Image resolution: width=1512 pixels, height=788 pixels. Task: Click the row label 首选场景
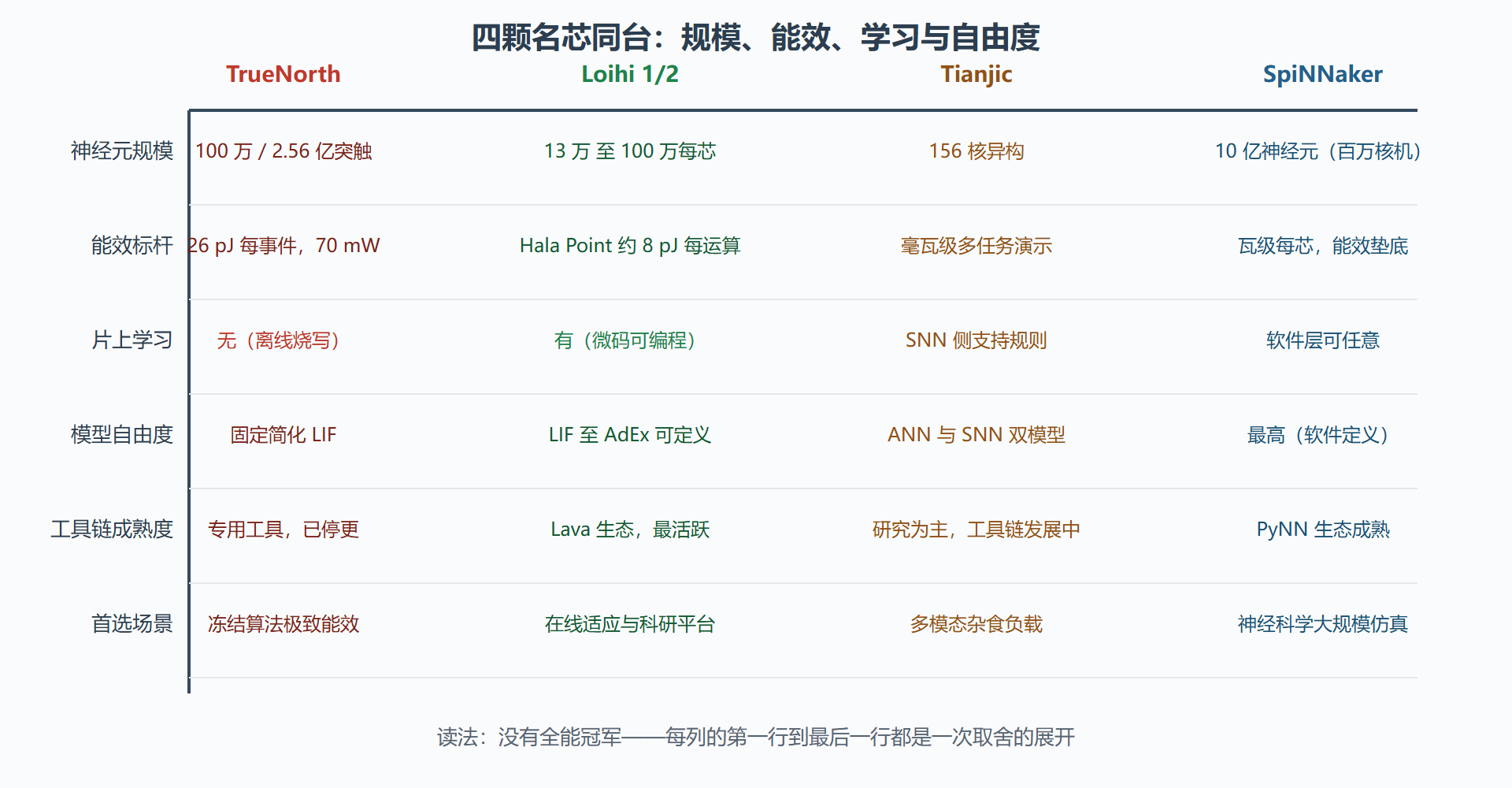(x=132, y=623)
